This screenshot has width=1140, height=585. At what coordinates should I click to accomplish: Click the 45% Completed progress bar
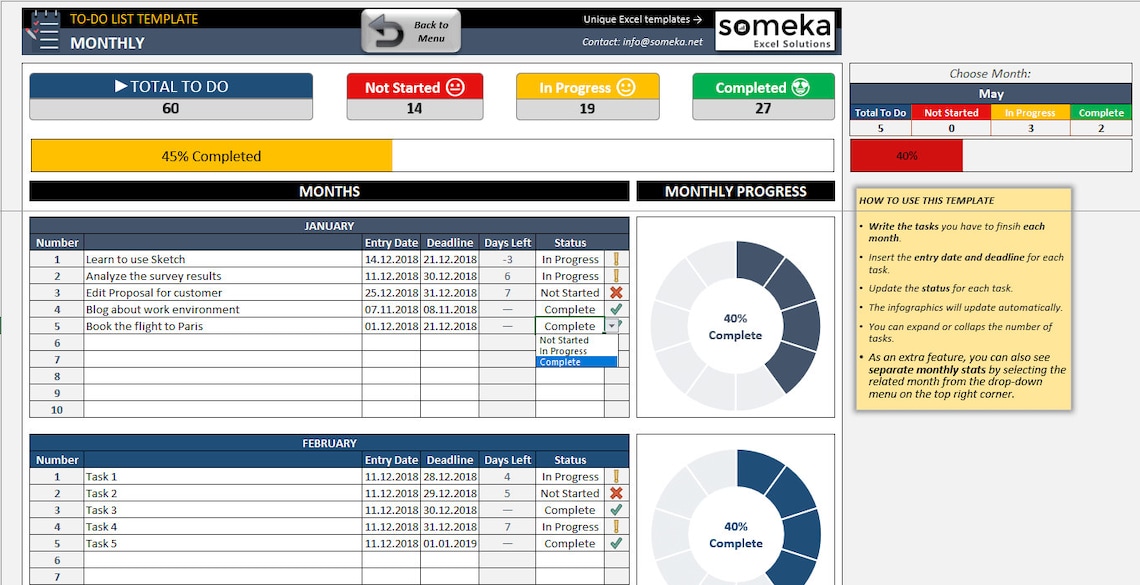tap(213, 155)
